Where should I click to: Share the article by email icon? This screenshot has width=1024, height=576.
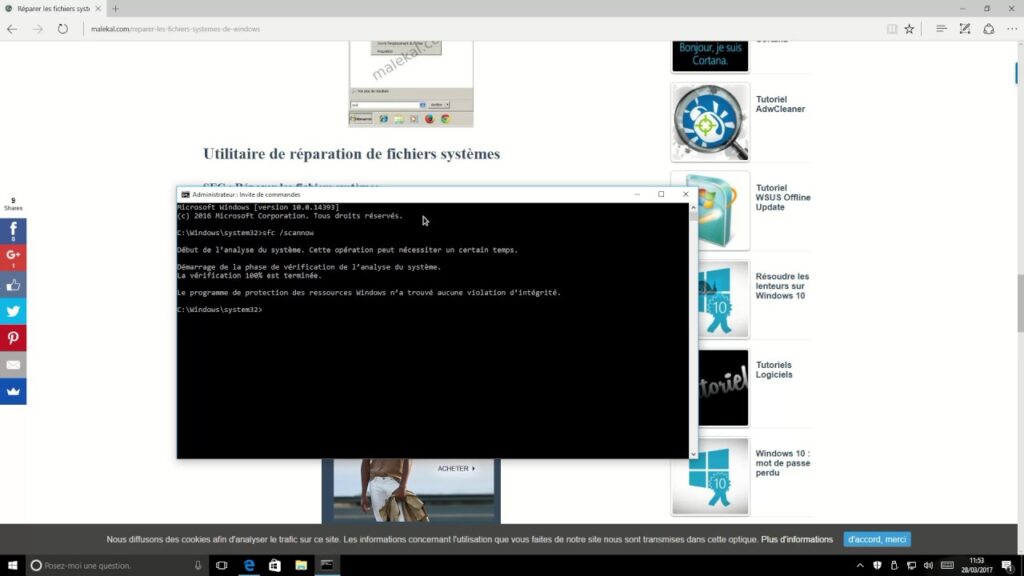tap(13, 365)
